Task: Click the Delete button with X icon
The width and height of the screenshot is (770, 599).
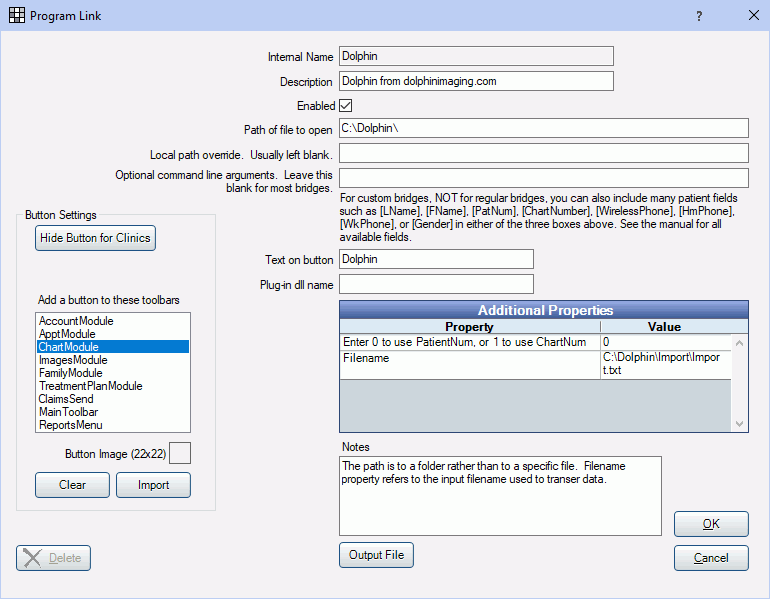Action: pos(54,558)
